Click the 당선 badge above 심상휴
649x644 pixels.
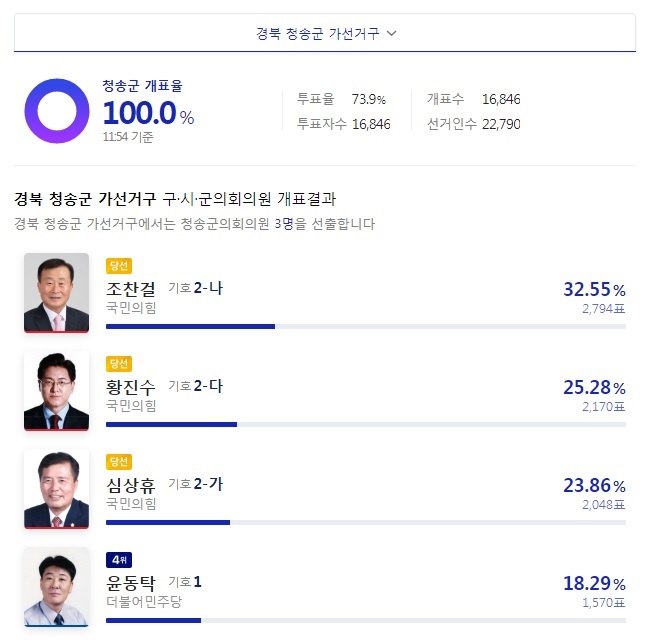pos(119,462)
